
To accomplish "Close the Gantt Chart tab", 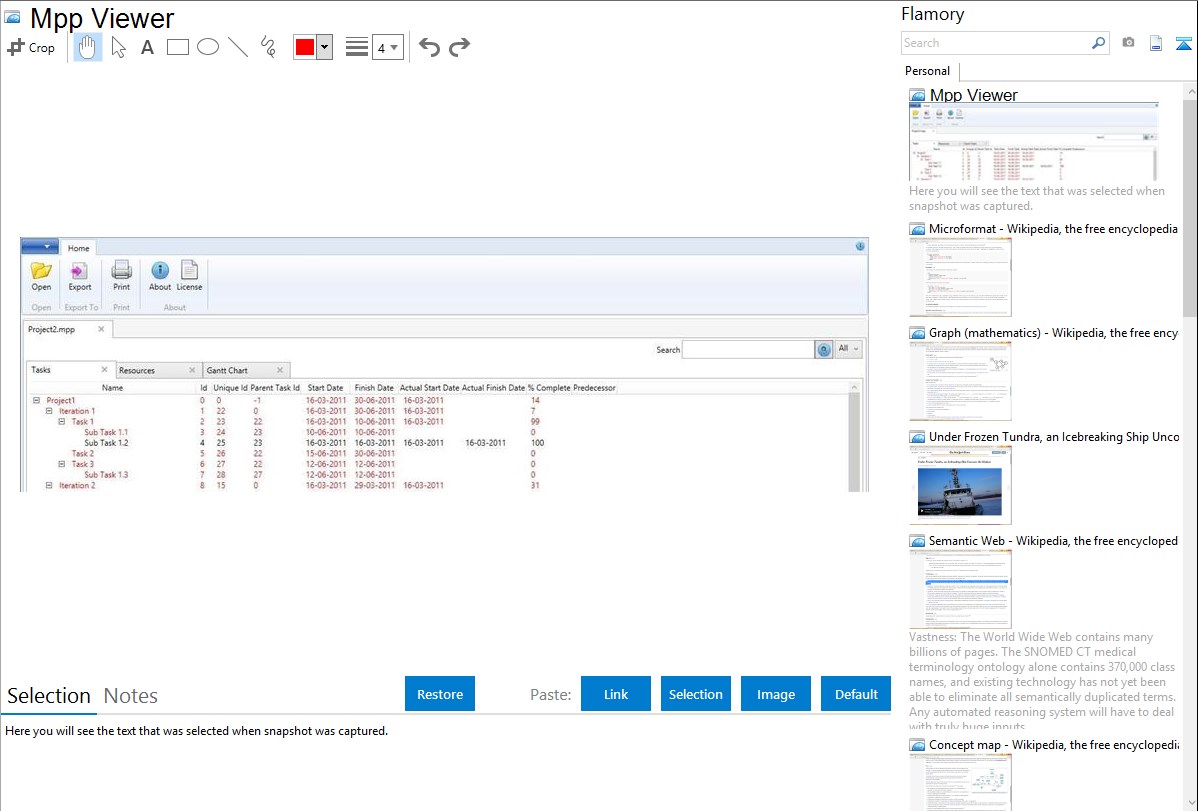I will (x=280, y=370).
